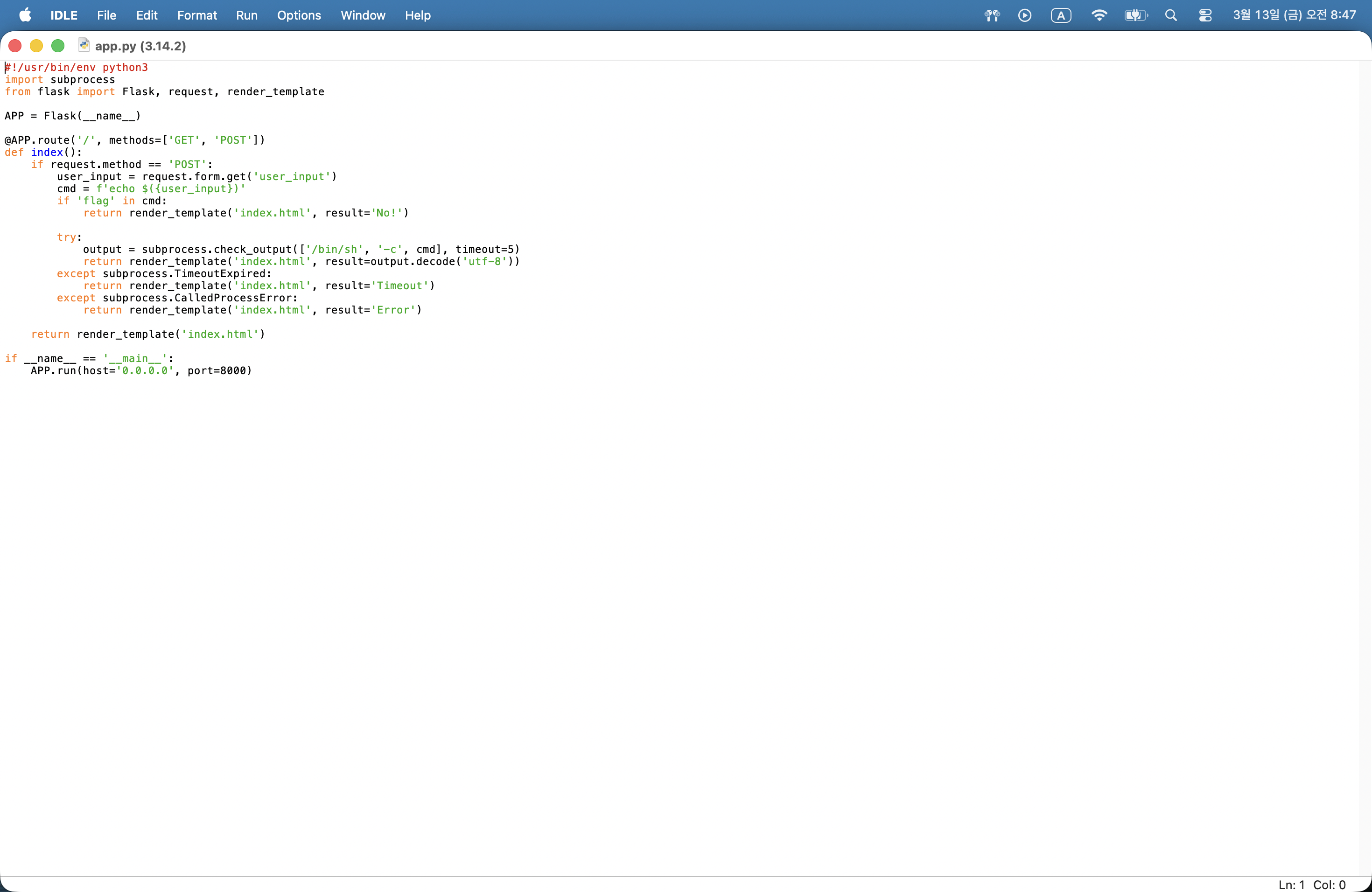Viewport: 1372px width, 892px height.
Task: Place cursor in the subprocess.check_output line
Action: pos(300,250)
